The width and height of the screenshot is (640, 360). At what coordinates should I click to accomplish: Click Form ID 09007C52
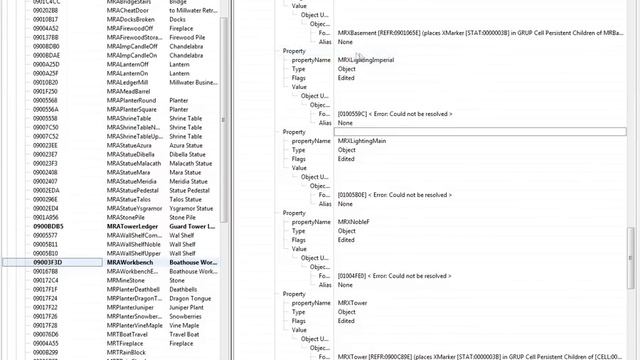click(46, 136)
